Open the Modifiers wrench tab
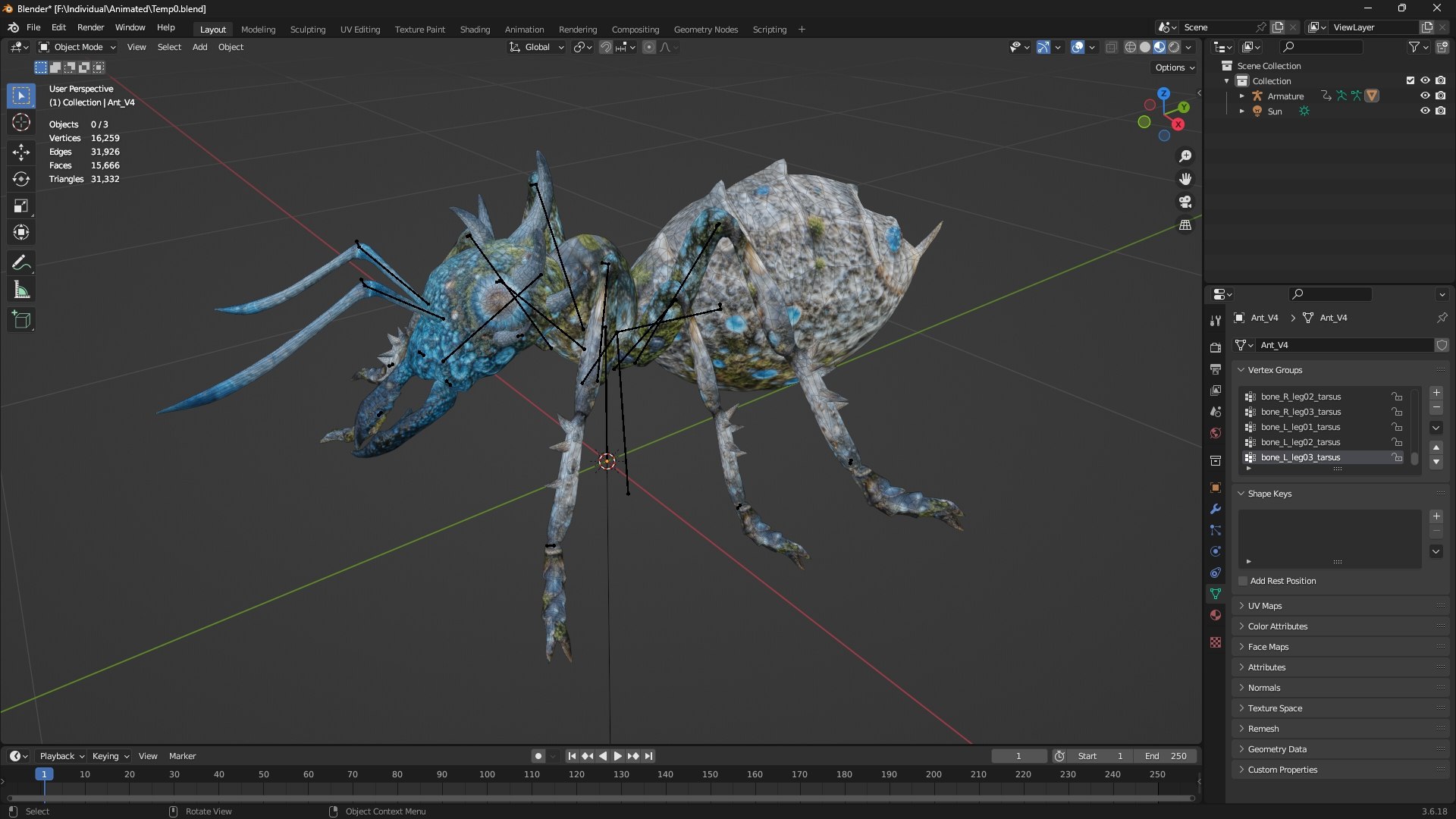 [1216, 509]
